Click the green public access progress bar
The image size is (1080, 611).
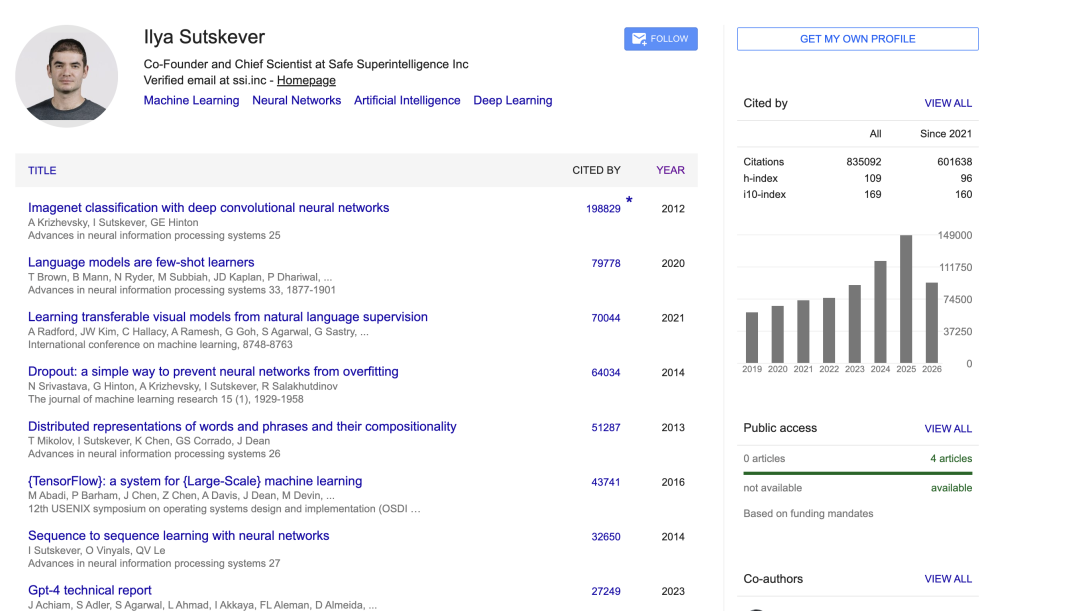click(858, 473)
